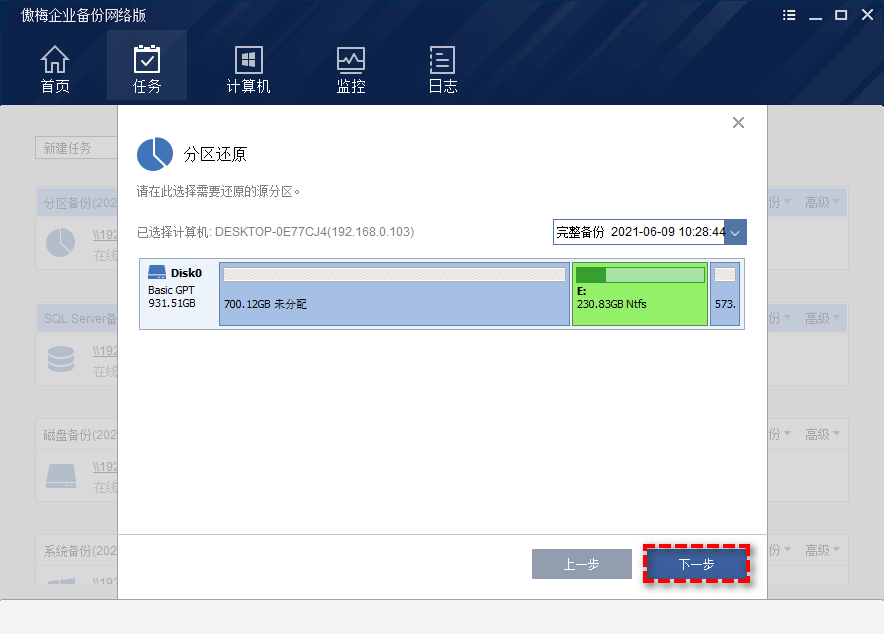884x634 pixels.
Task: Expand the 完整备份 version dropdown
Action: pyautogui.click(x=736, y=232)
